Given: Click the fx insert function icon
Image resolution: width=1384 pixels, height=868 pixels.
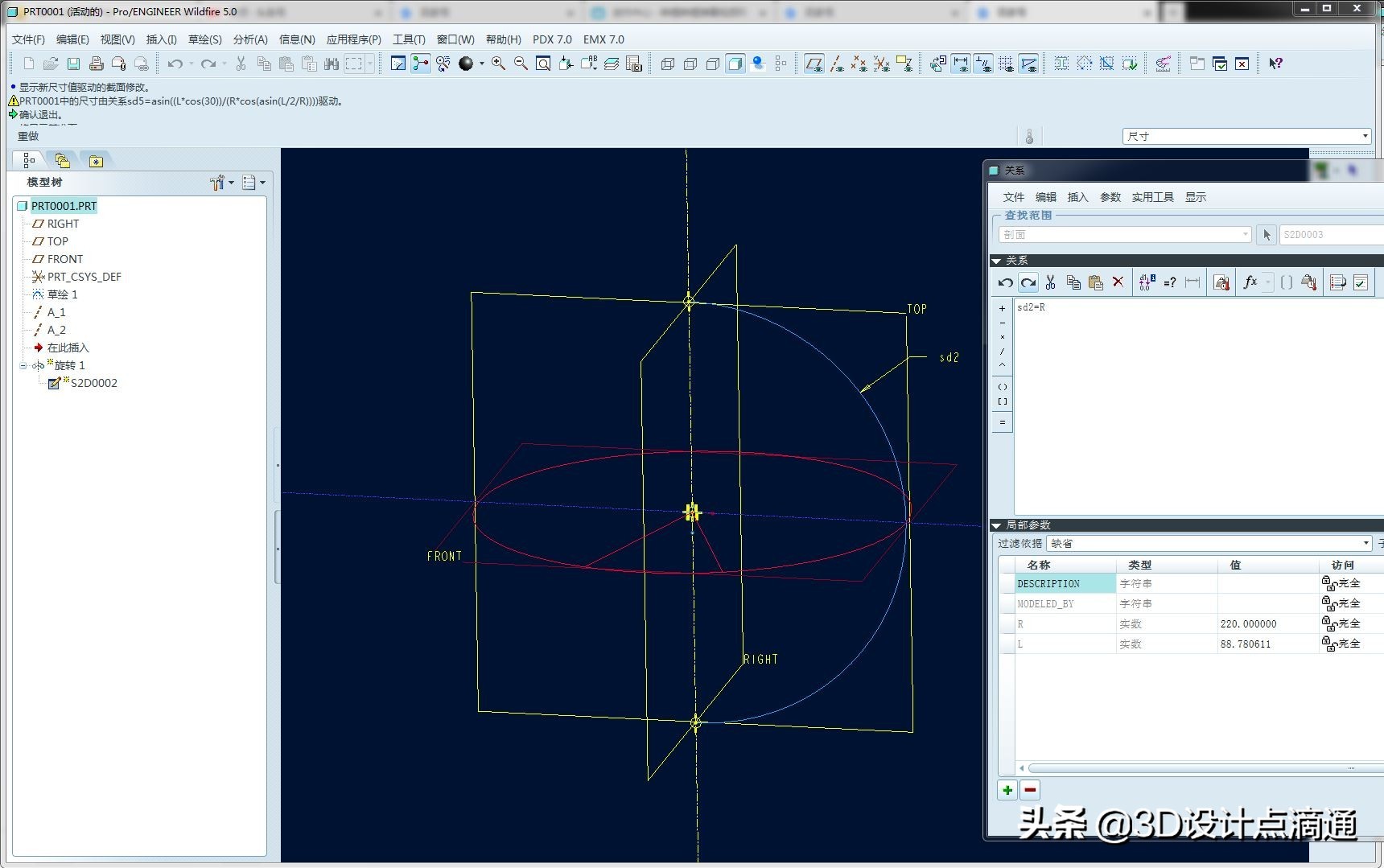Looking at the screenshot, I should (x=1250, y=282).
